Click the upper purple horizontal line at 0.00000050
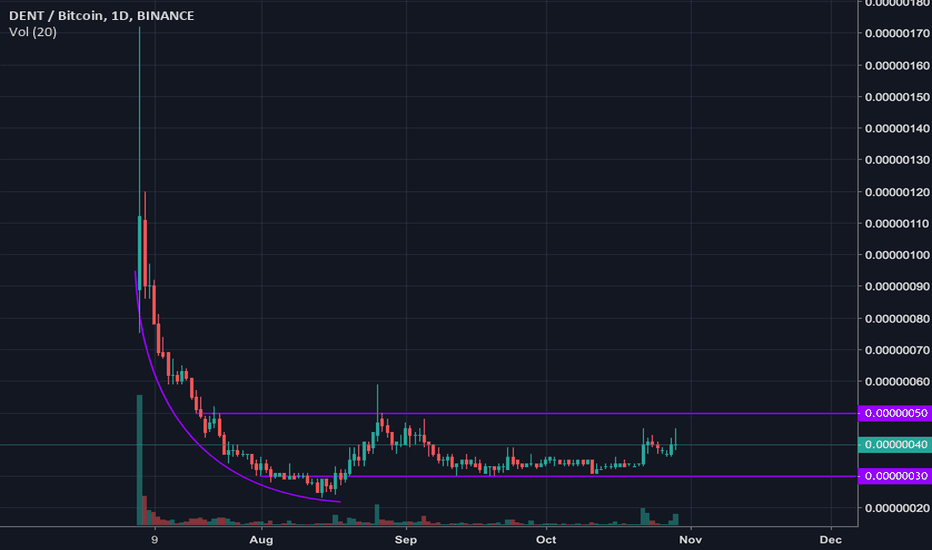 [529, 413]
